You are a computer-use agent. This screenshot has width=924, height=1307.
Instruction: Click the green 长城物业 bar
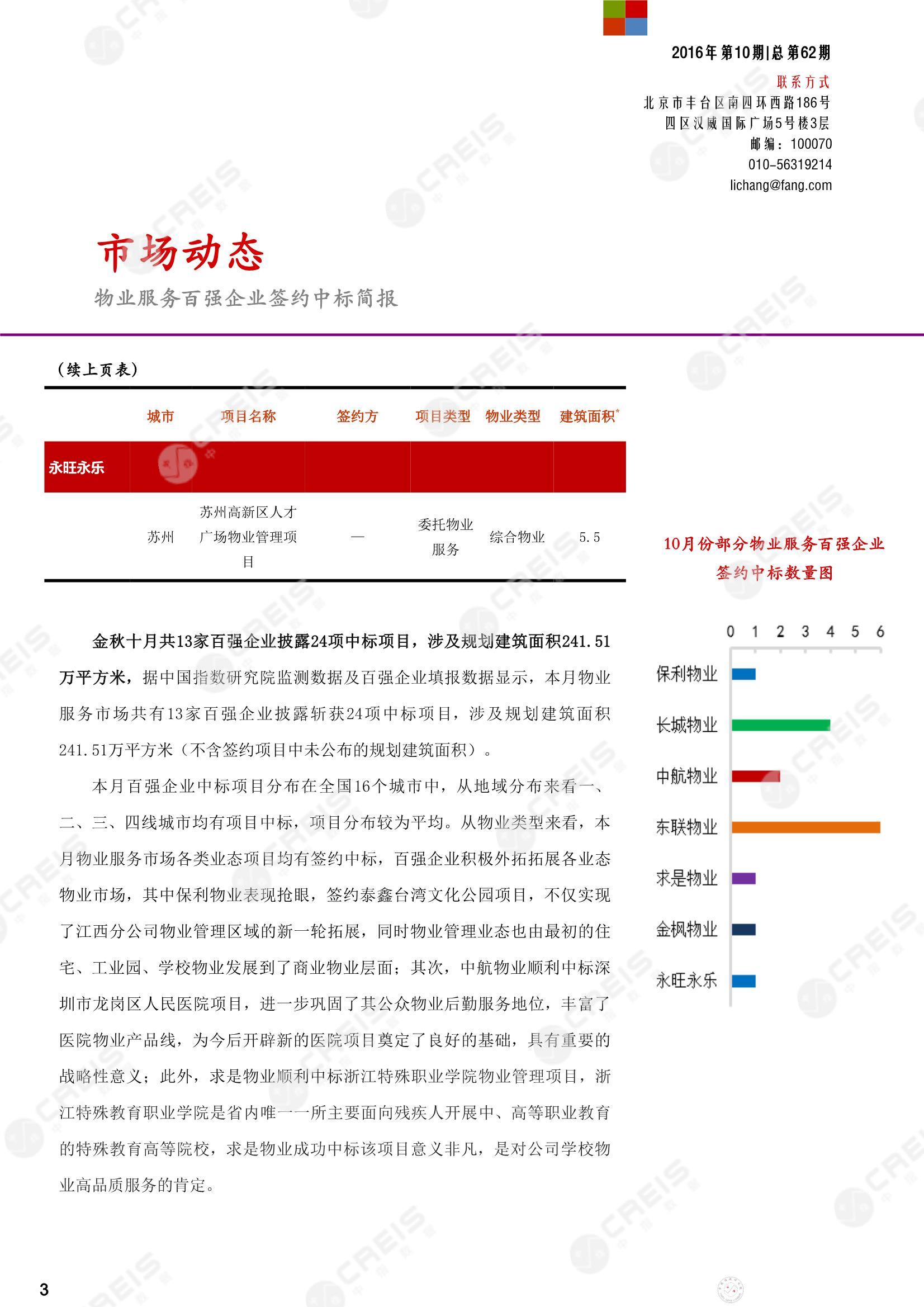point(781,725)
